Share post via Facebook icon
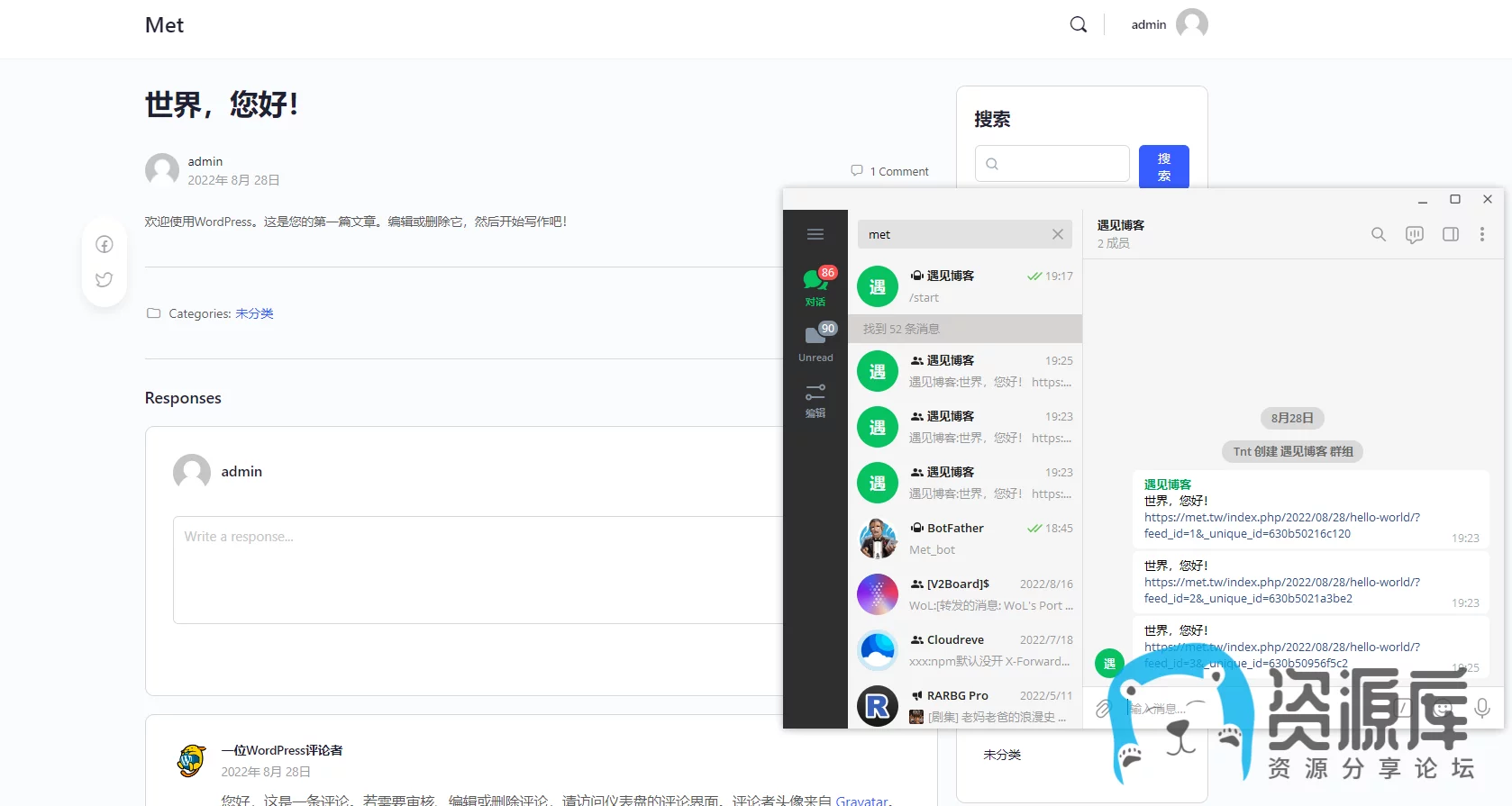This screenshot has height=806, width=1512. point(105,245)
